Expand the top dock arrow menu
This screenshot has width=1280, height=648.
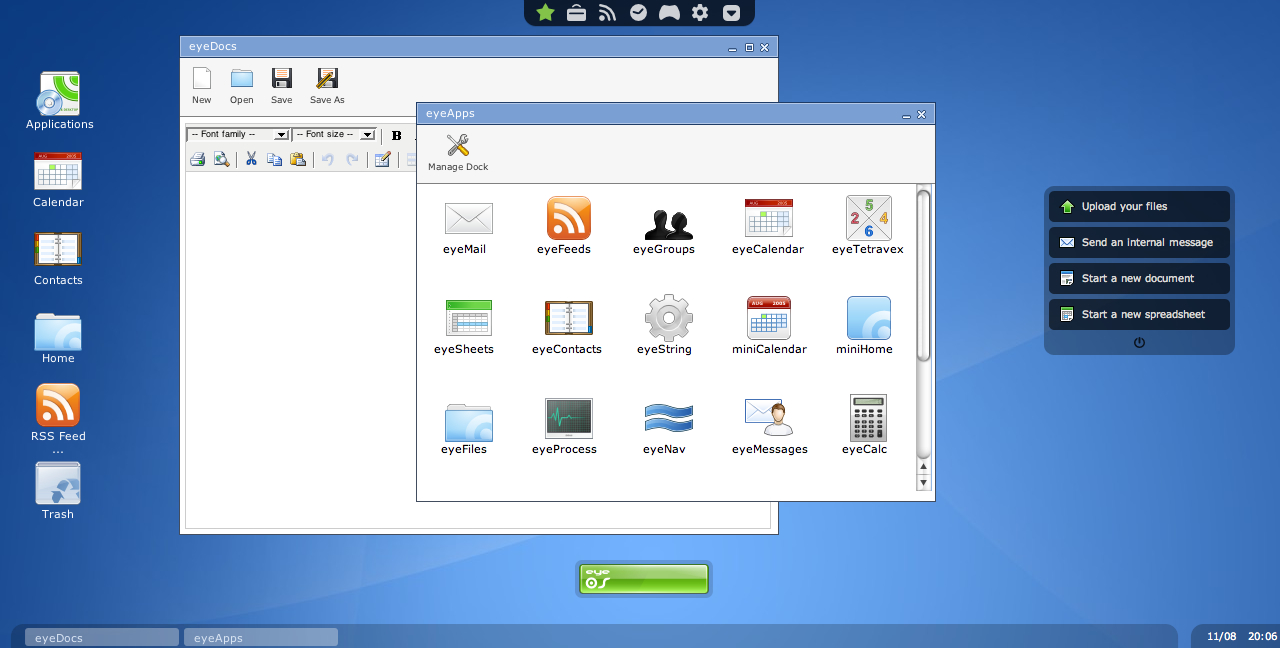(x=731, y=12)
